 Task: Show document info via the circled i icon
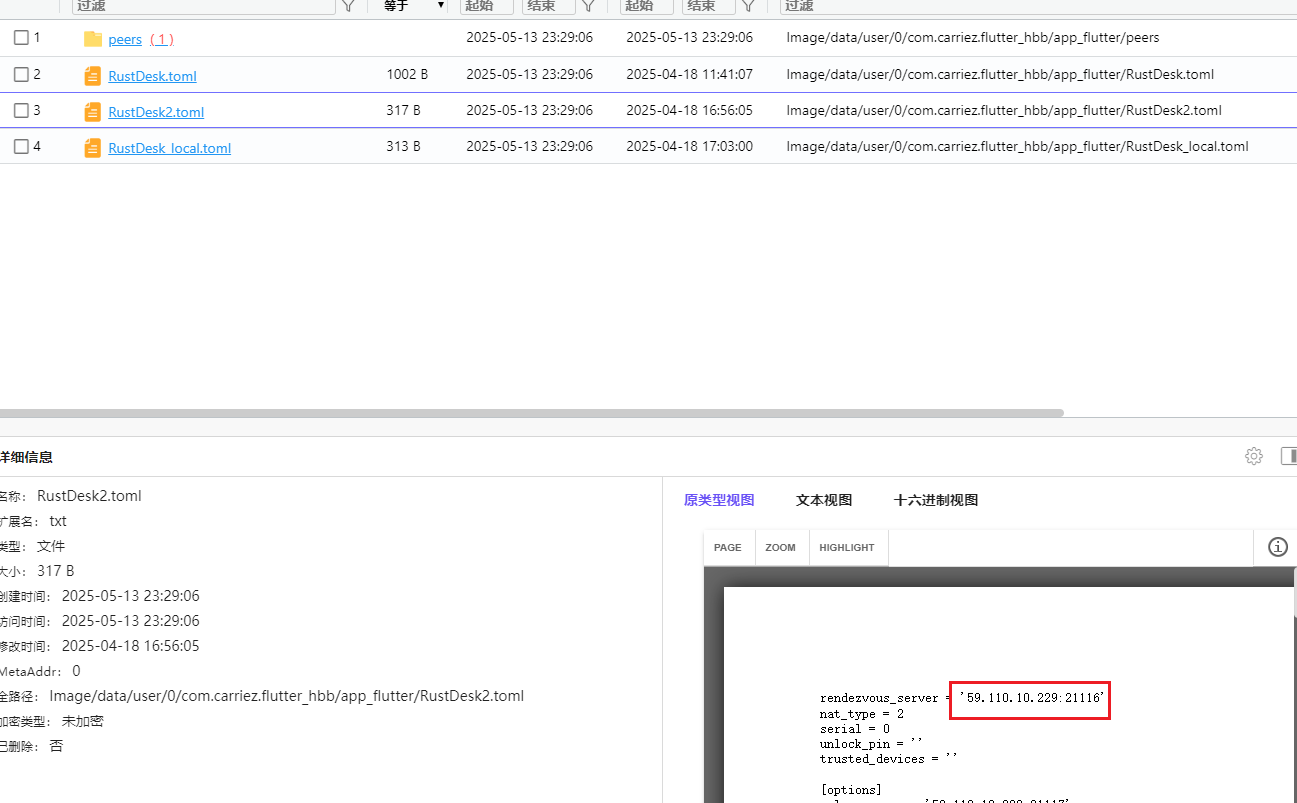1278,547
